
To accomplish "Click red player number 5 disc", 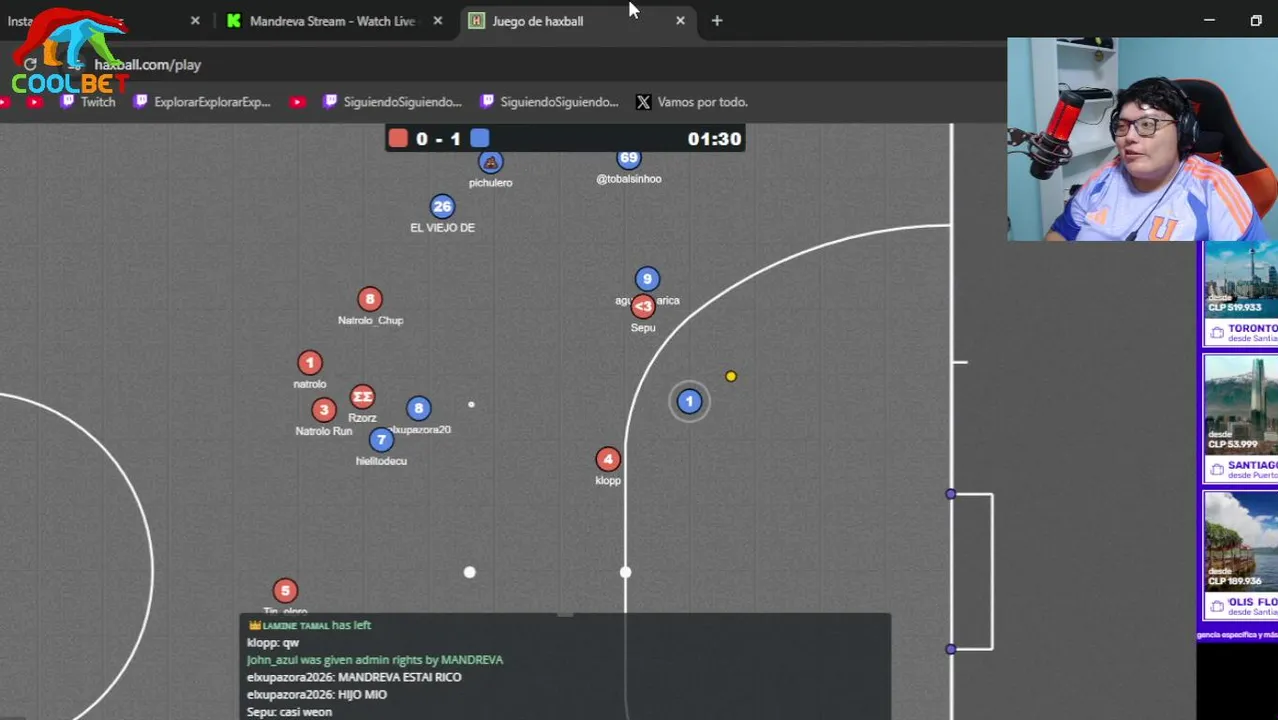I will pos(285,591).
